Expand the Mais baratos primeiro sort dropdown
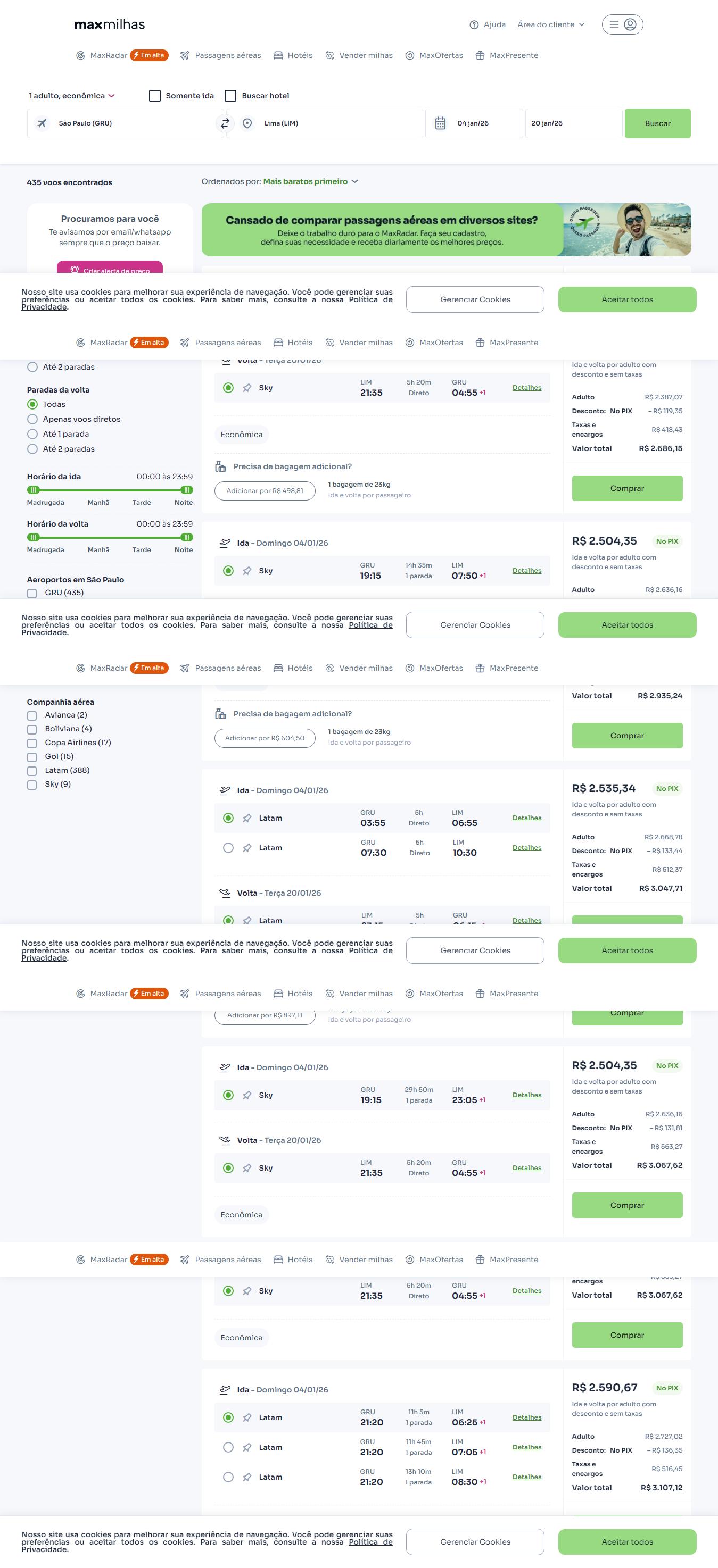718x1568 pixels. pos(310,181)
